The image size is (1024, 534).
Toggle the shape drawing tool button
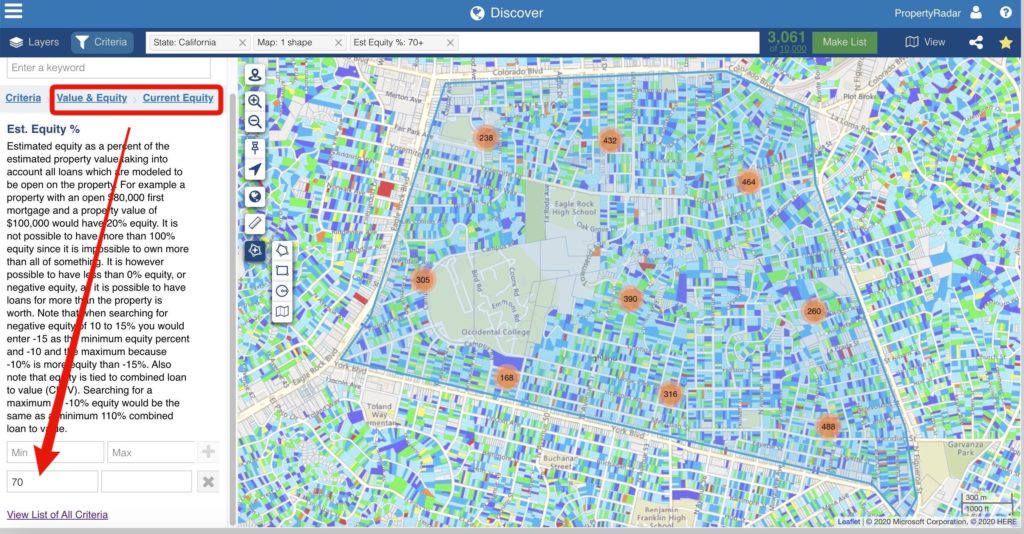[255, 251]
